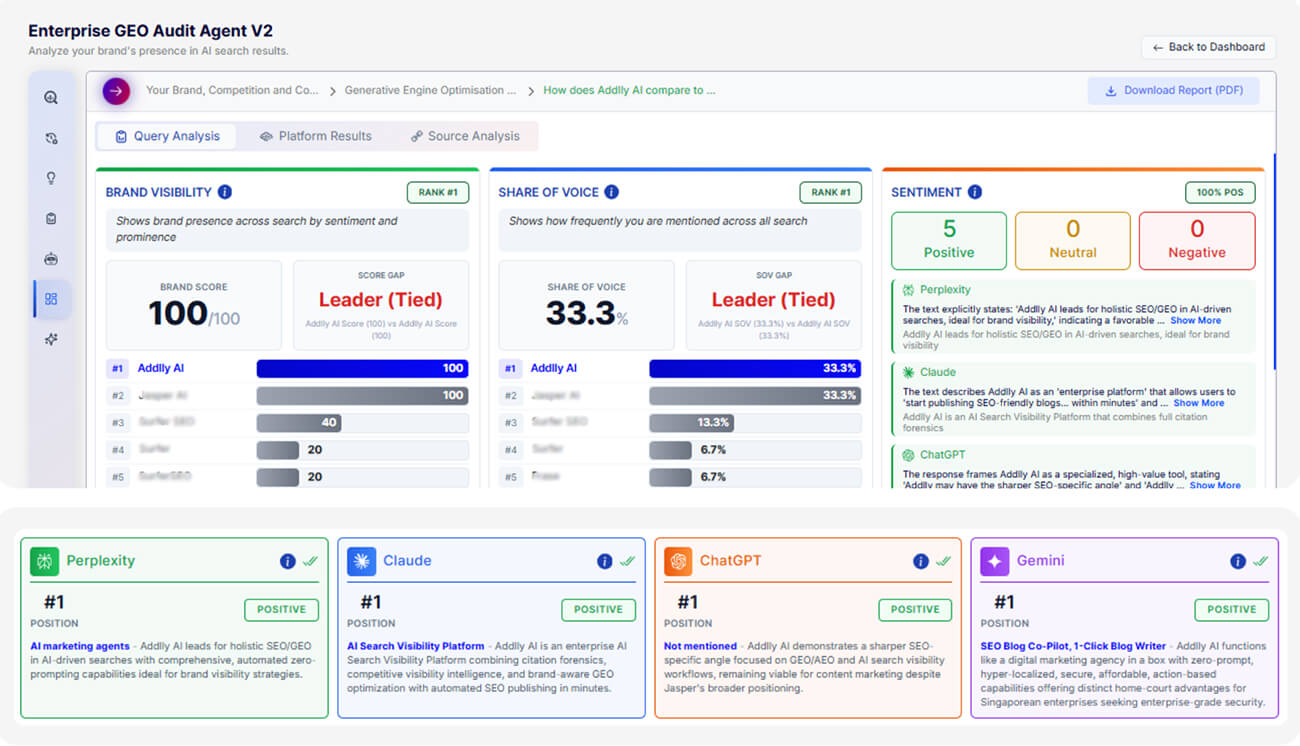Click info icon next to Share of Voice
Image resolution: width=1300 pixels, height=746 pixels.
click(611, 192)
